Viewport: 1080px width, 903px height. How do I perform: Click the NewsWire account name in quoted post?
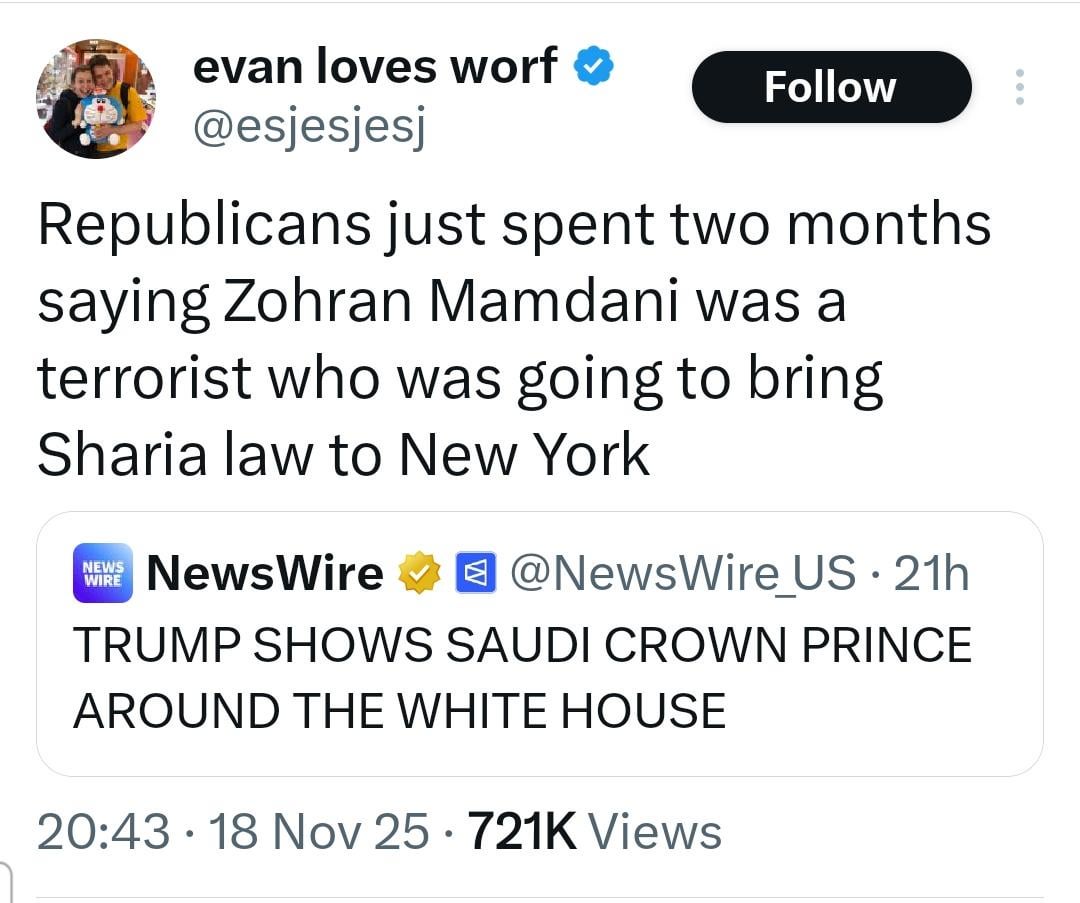(x=265, y=573)
